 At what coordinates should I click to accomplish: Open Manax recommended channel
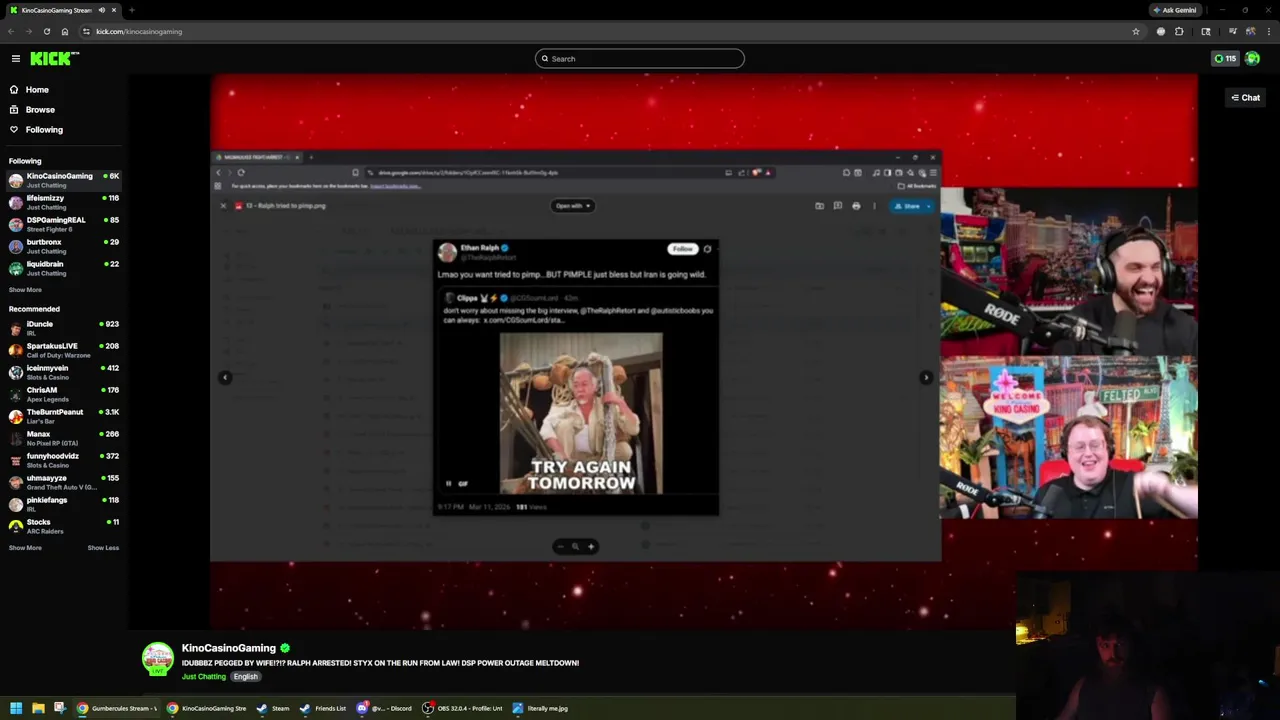pyautogui.click(x=63, y=438)
